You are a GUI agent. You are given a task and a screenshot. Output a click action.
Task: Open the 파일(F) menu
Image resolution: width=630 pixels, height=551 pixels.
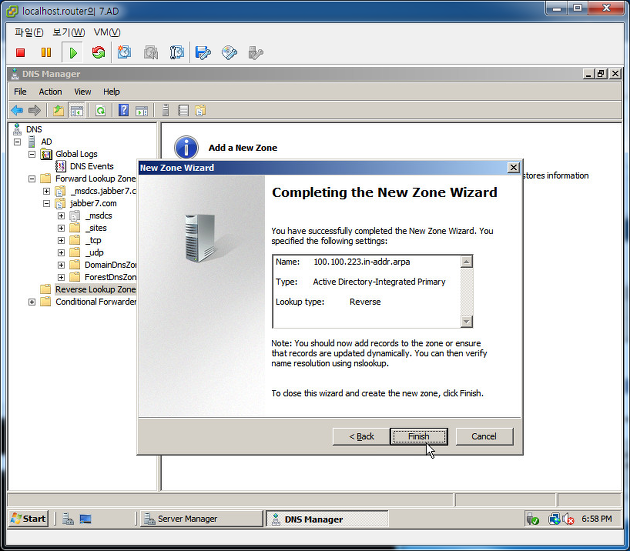point(29,32)
